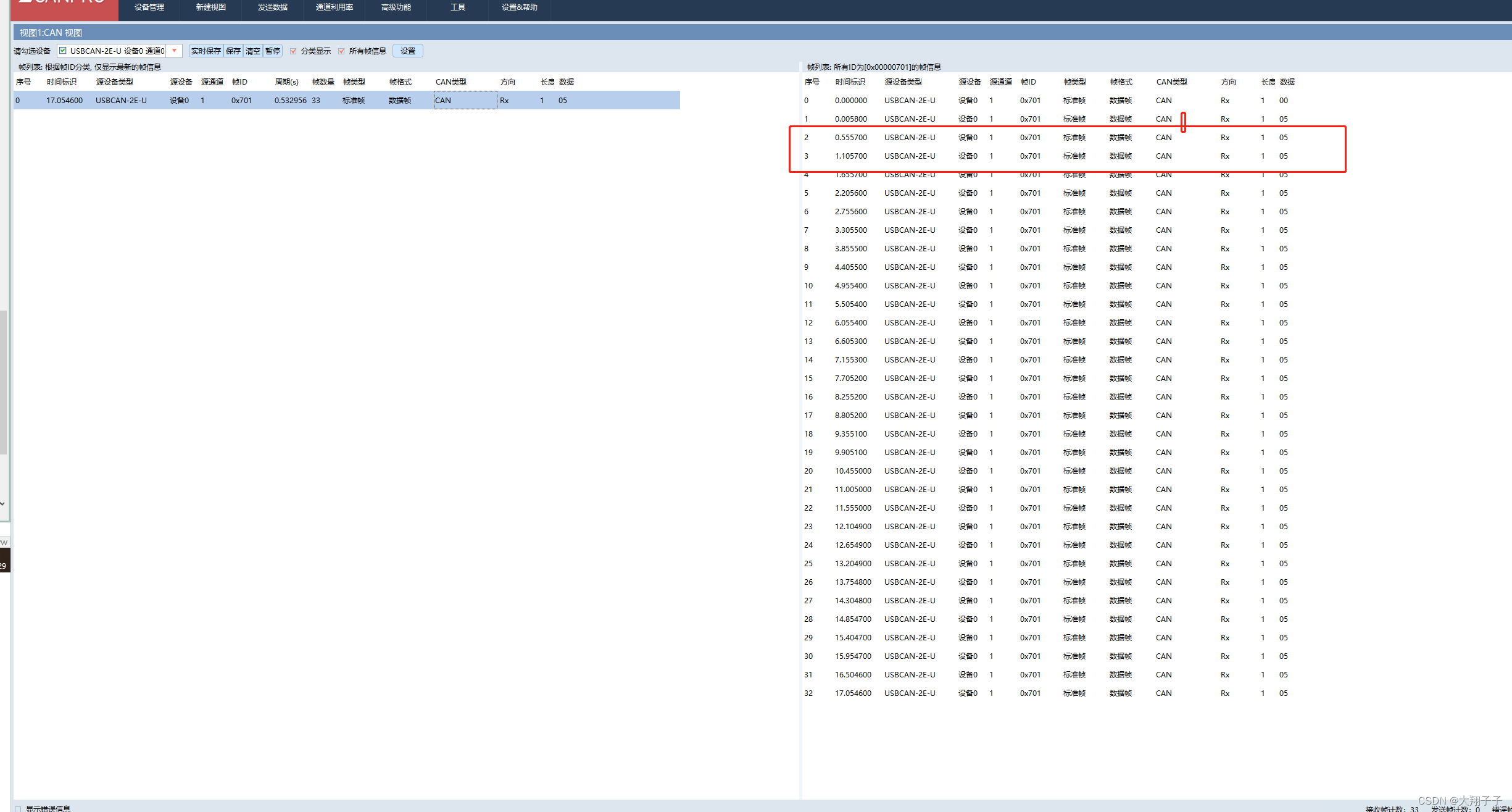Click the 周期(s) column header

click(x=287, y=82)
